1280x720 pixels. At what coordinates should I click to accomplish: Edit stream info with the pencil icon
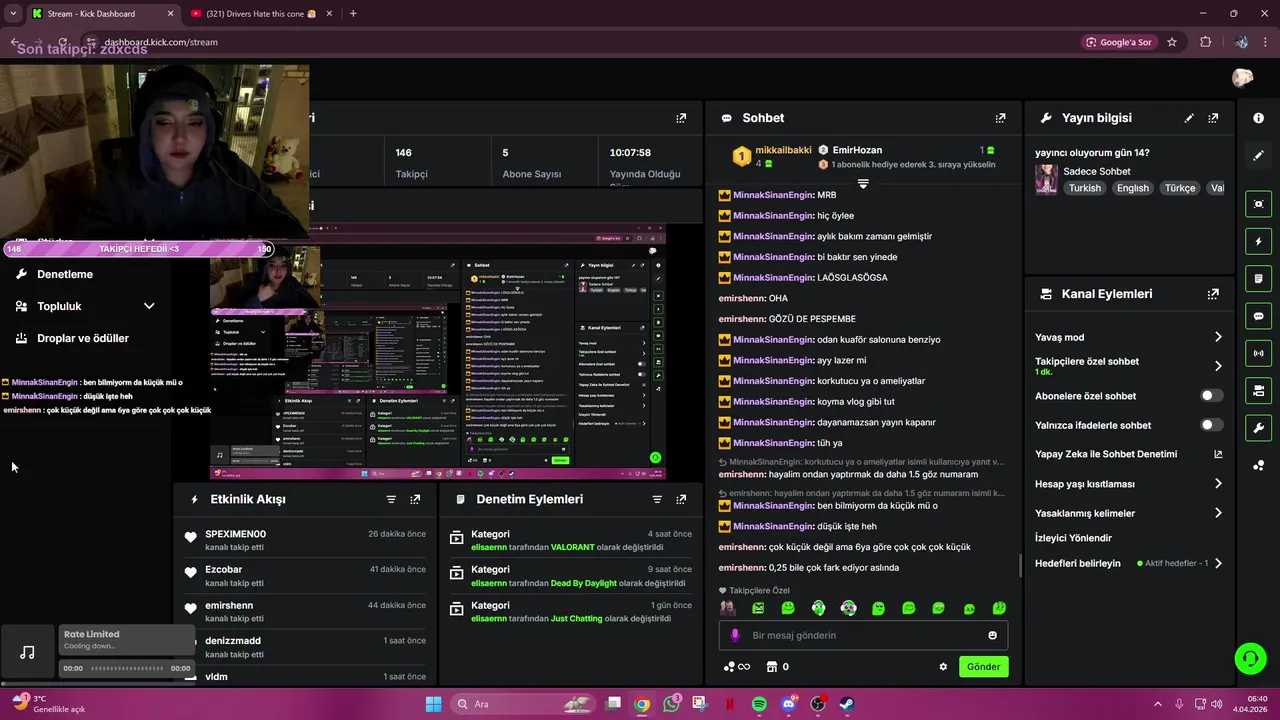1189,118
